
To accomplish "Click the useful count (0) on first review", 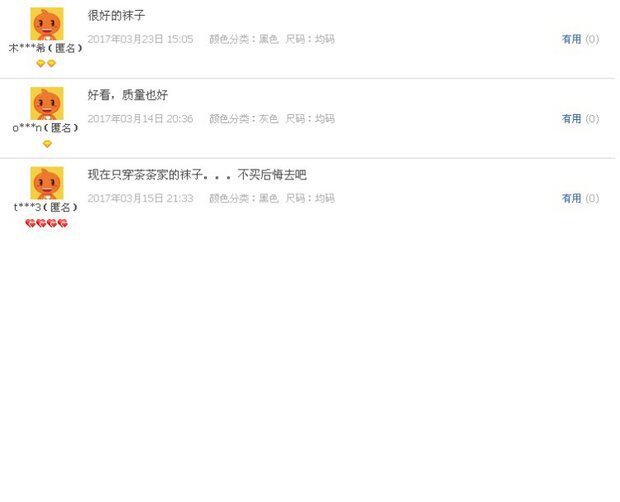I will (x=592, y=39).
